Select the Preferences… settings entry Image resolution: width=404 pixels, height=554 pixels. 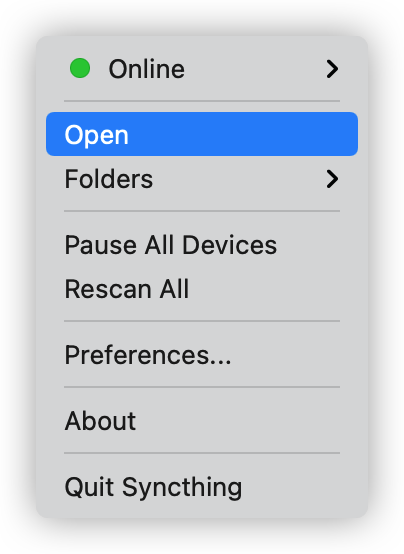click(202, 355)
